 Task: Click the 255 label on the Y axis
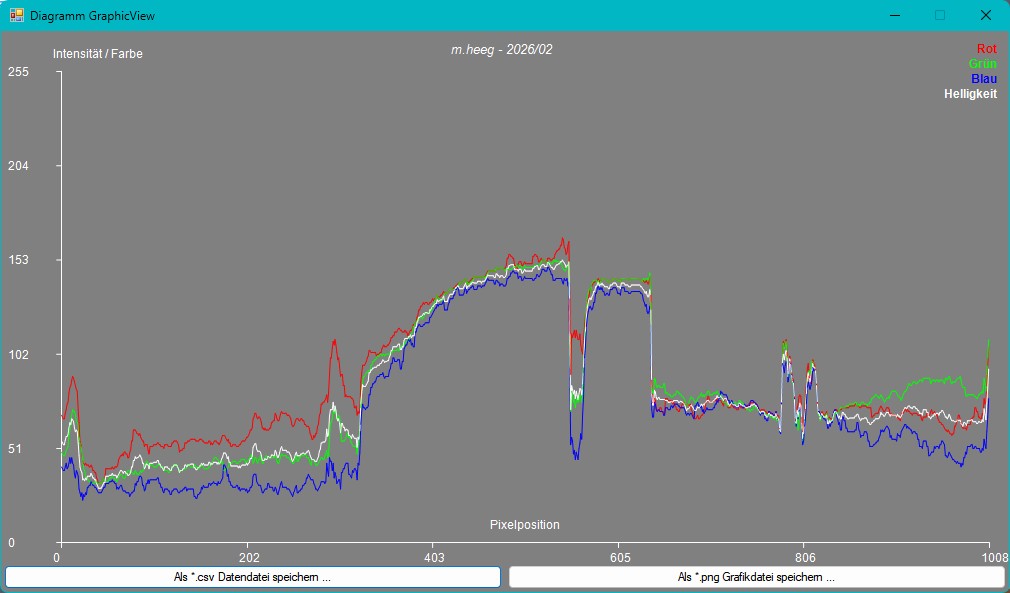point(18,72)
